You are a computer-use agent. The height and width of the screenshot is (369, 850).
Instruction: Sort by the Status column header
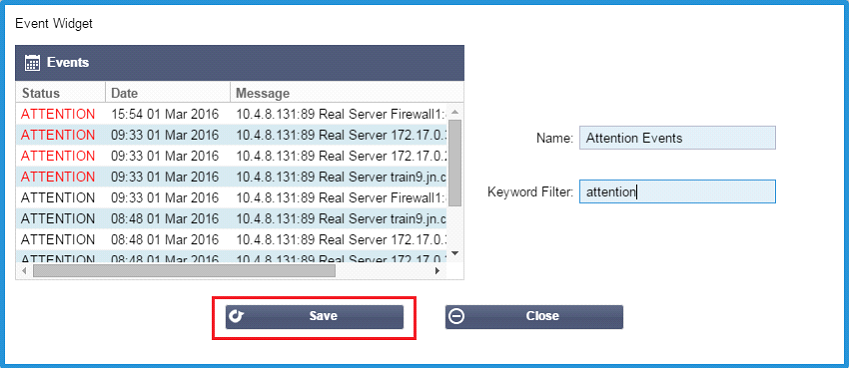coord(60,93)
